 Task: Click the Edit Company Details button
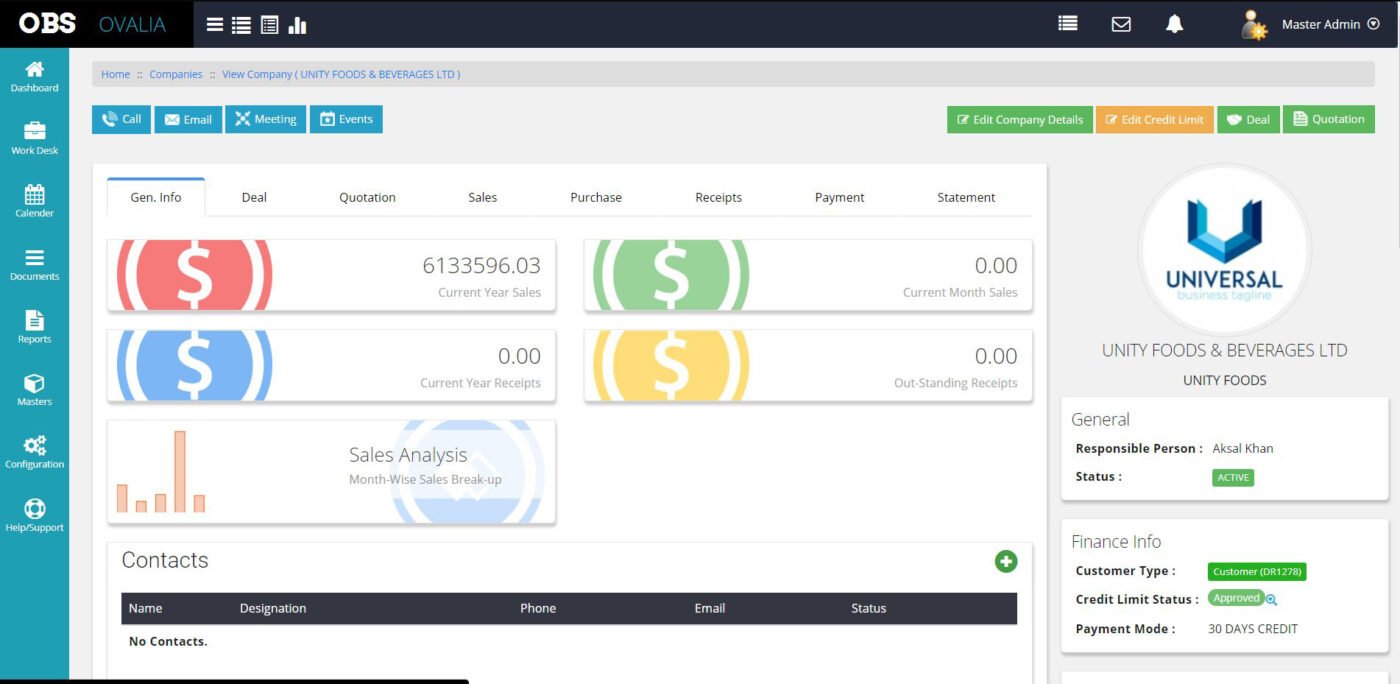[x=1019, y=120]
